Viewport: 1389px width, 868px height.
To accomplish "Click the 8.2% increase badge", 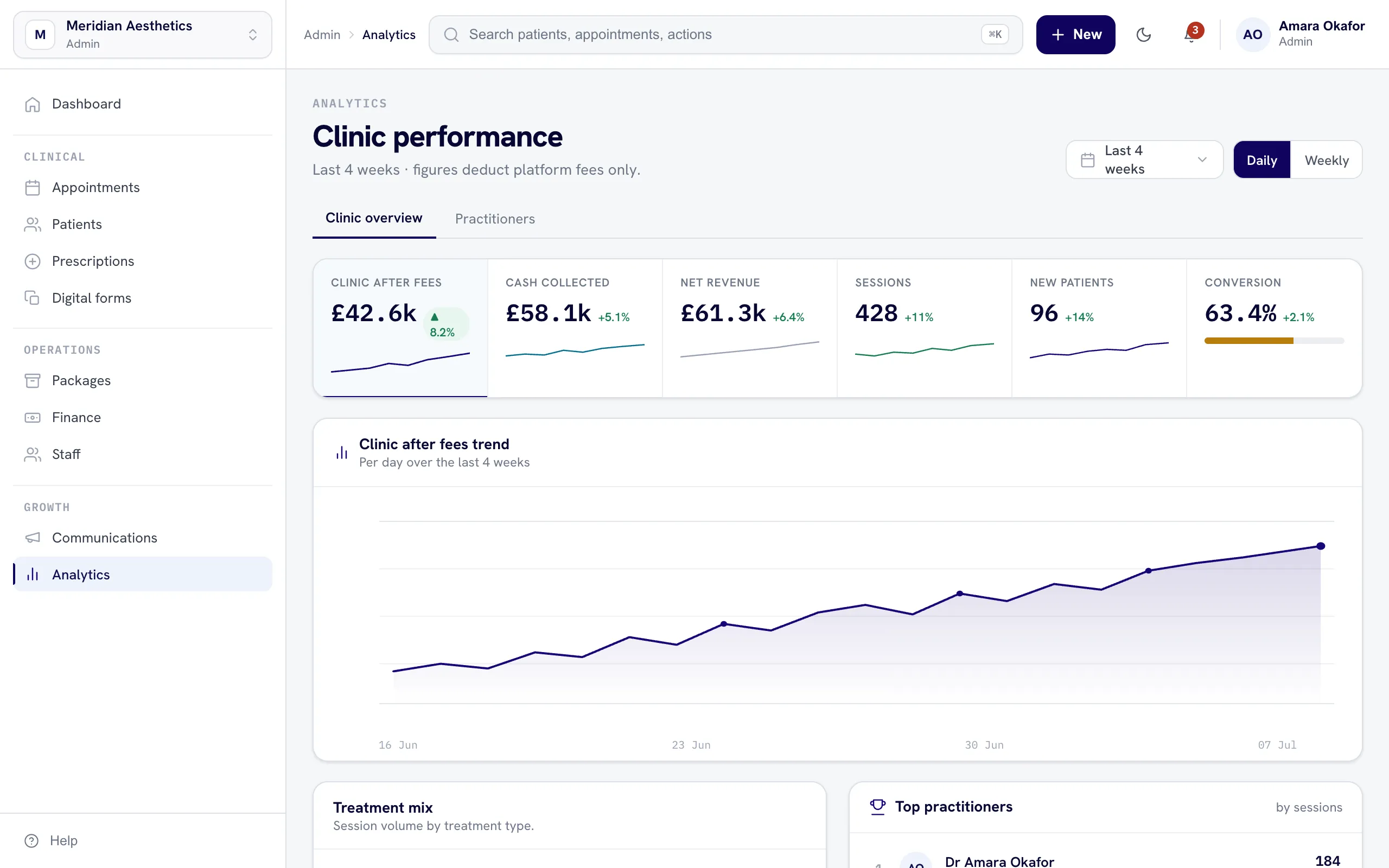I will click(x=447, y=324).
